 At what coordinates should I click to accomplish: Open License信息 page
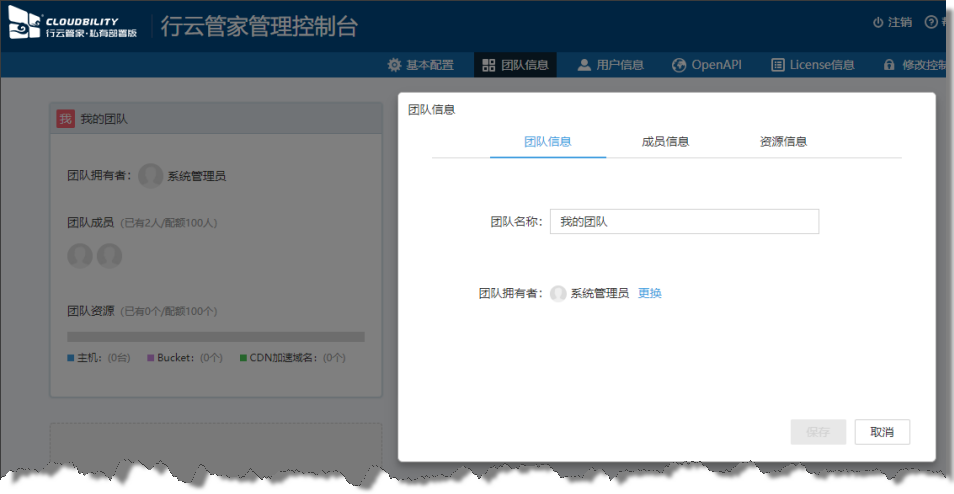coord(812,65)
